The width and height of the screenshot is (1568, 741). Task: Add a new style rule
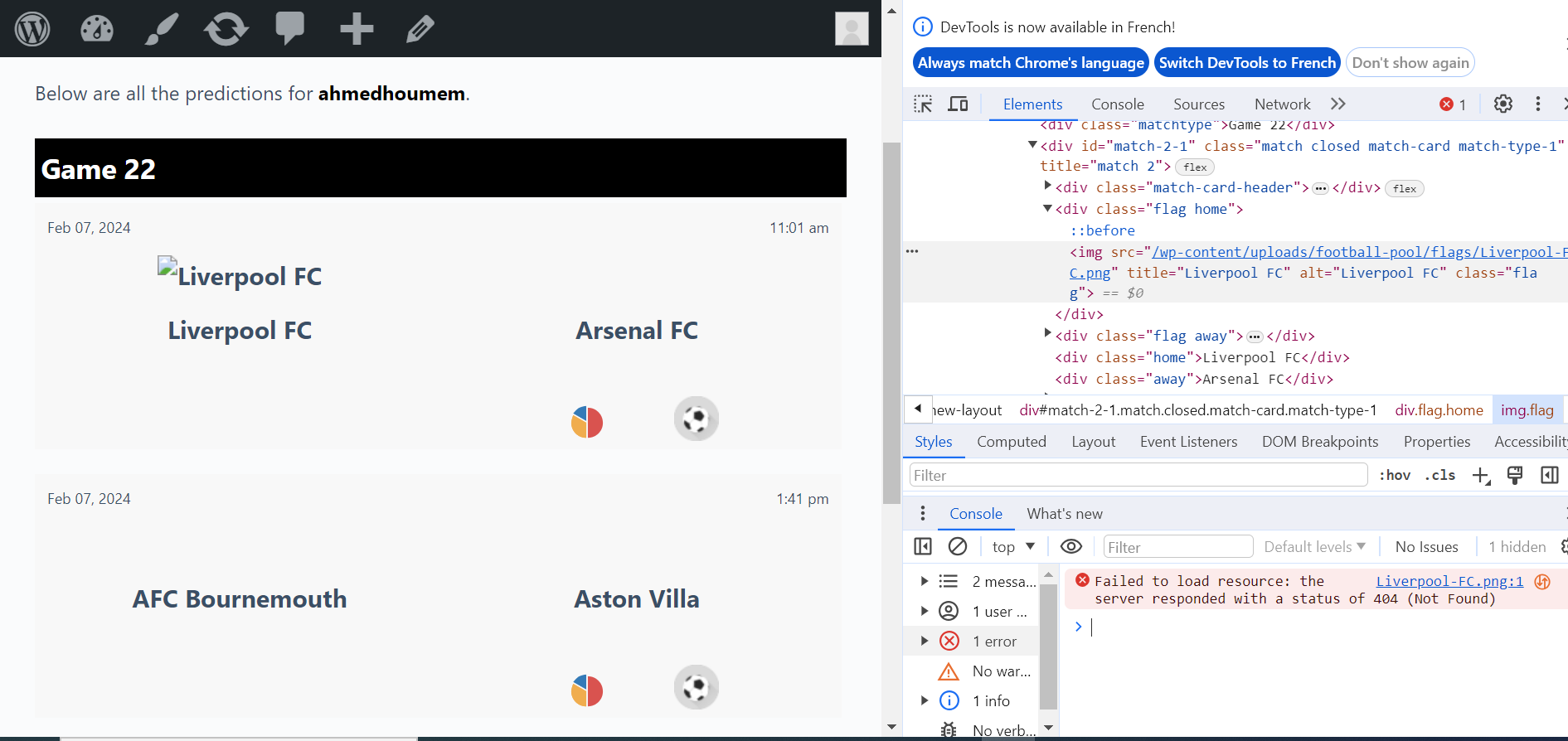(x=1481, y=475)
